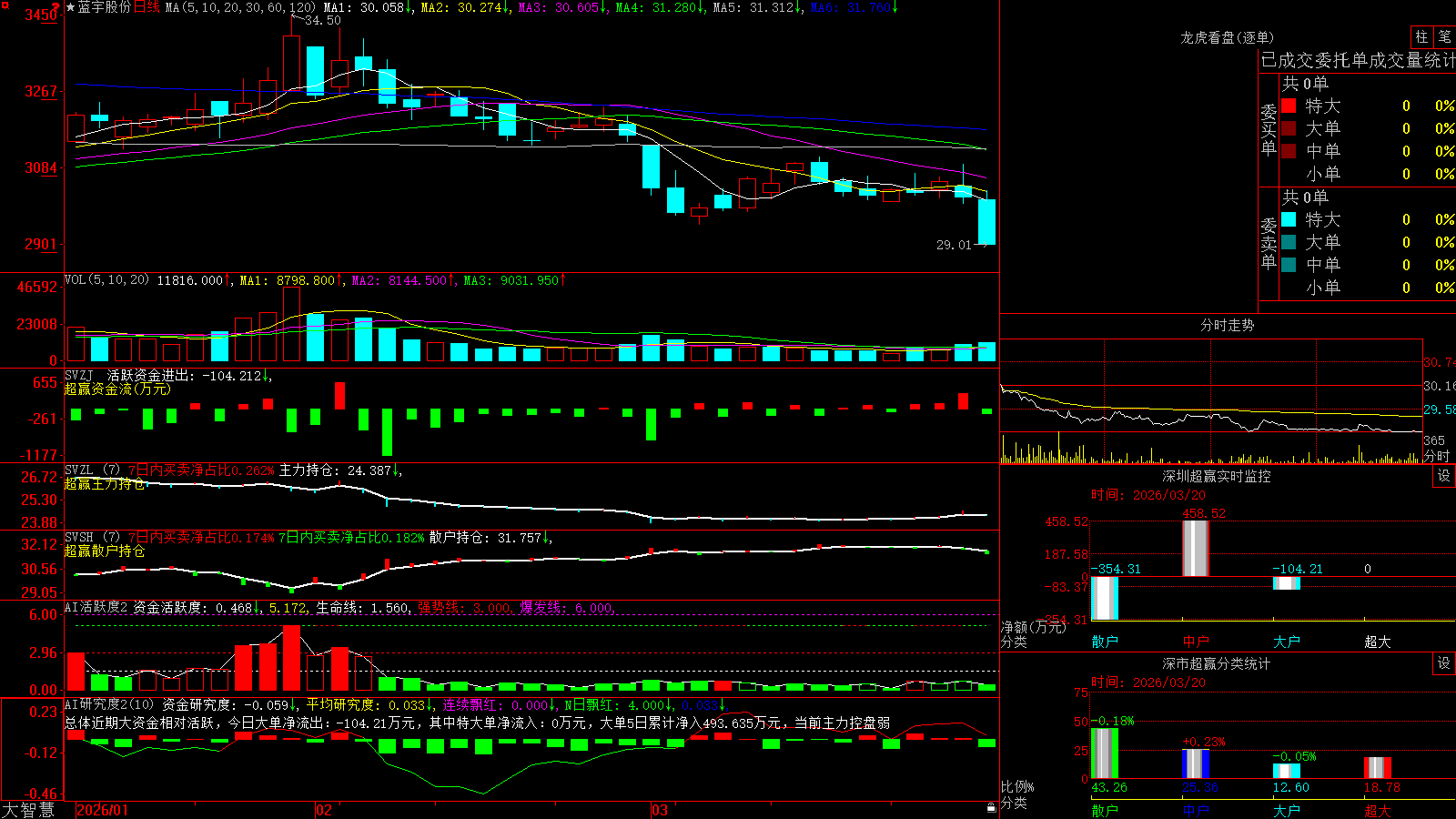
Task: Click the 强势线: 3.000 label
Action: 464,607
